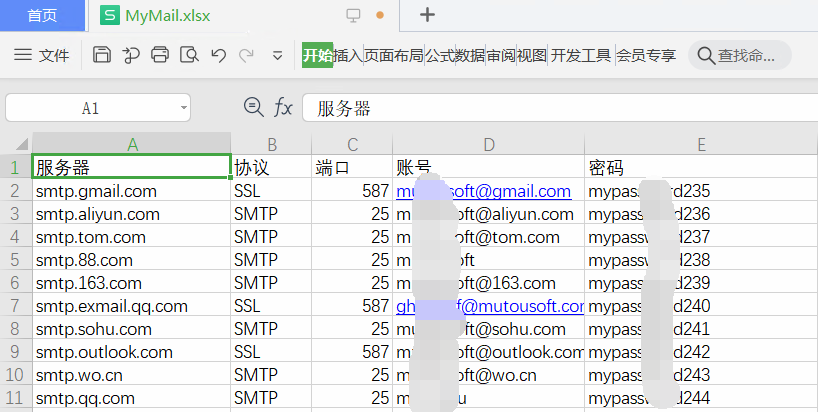Click cell smtp.163.com
The width and height of the screenshot is (818, 412).
pos(131,283)
